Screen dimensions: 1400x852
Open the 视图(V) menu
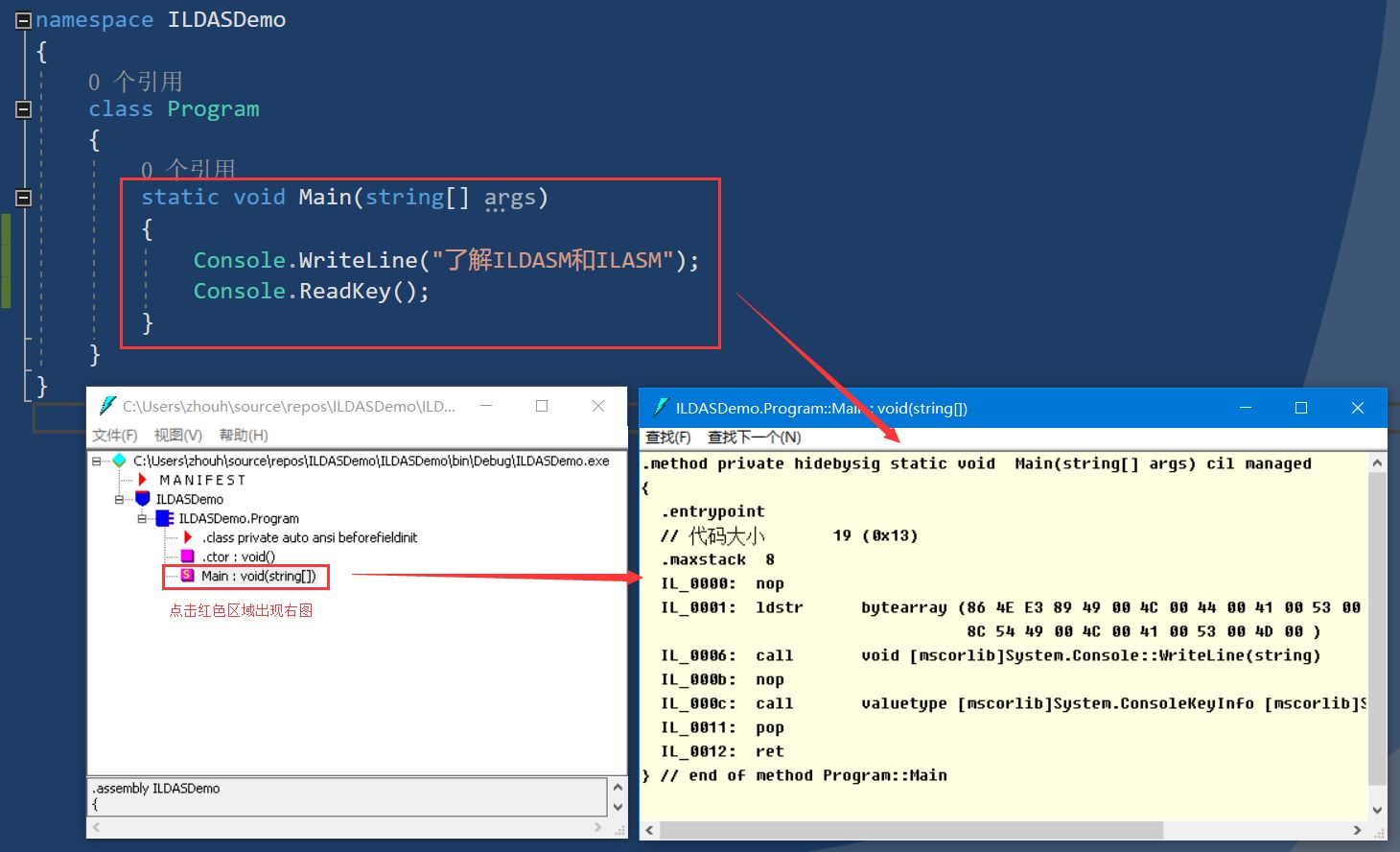tap(177, 436)
